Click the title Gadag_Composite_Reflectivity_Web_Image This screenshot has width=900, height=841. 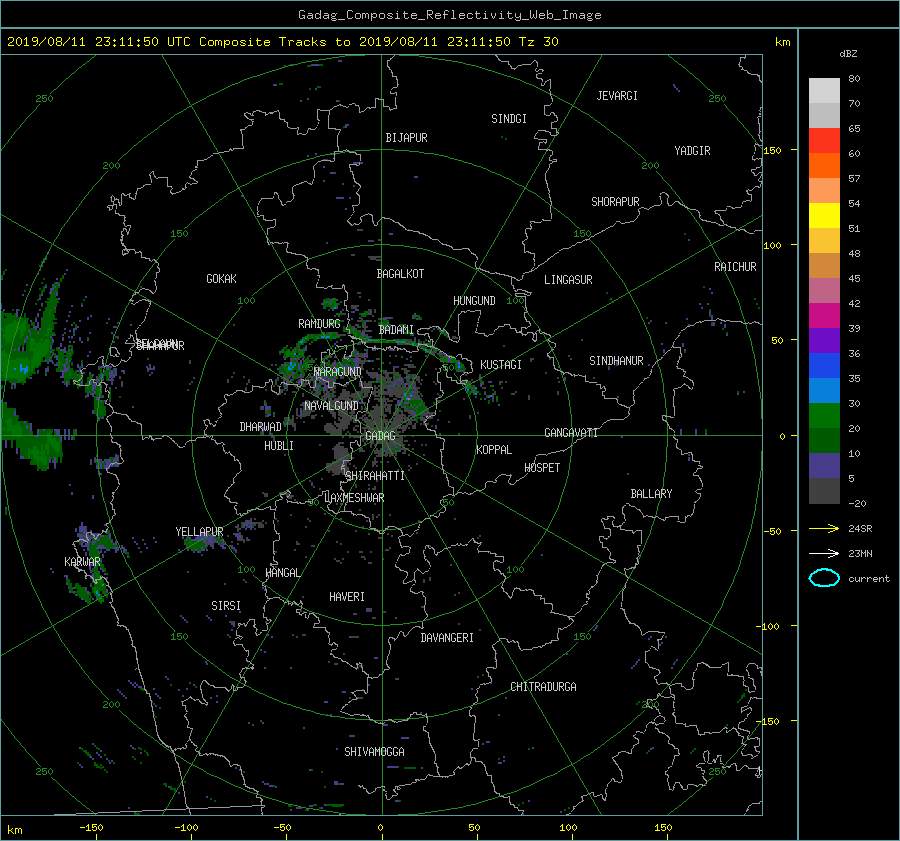click(449, 15)
